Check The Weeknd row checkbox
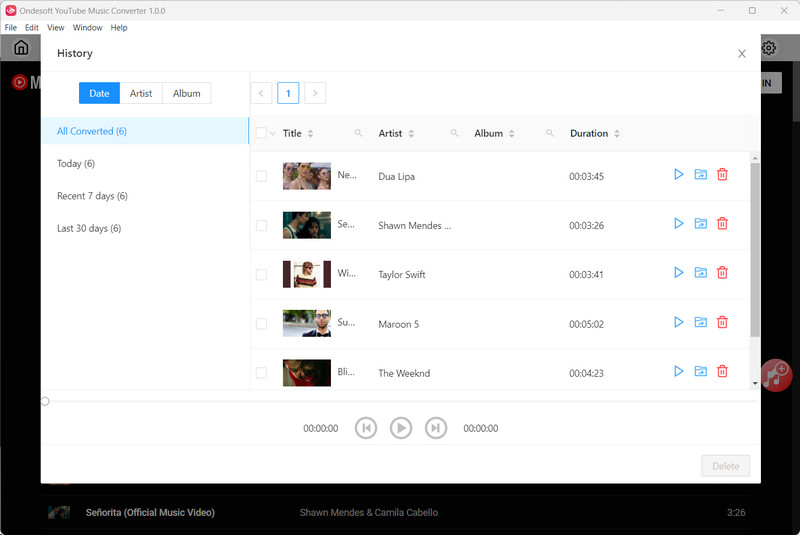This screenshot has height=535, width=800. 261,373
